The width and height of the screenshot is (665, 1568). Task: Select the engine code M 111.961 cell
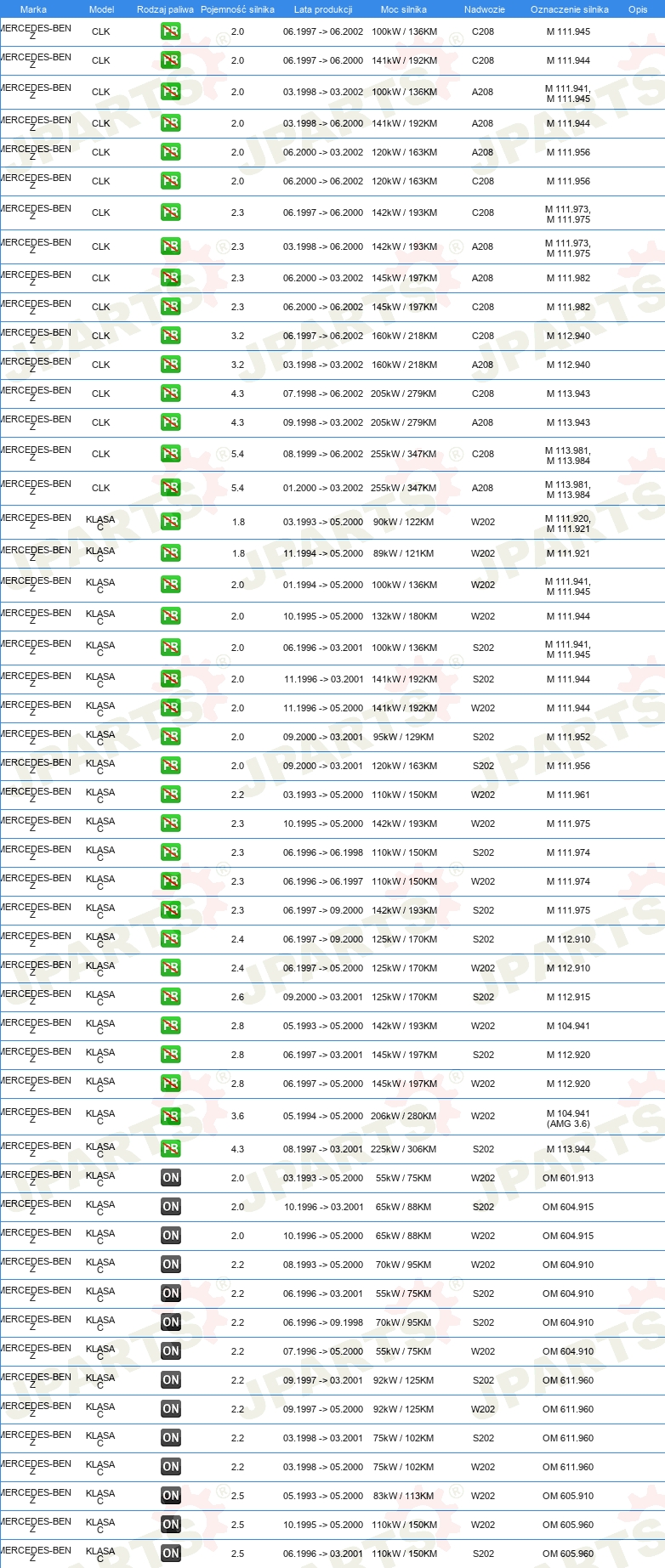click(x=568, y=795)
